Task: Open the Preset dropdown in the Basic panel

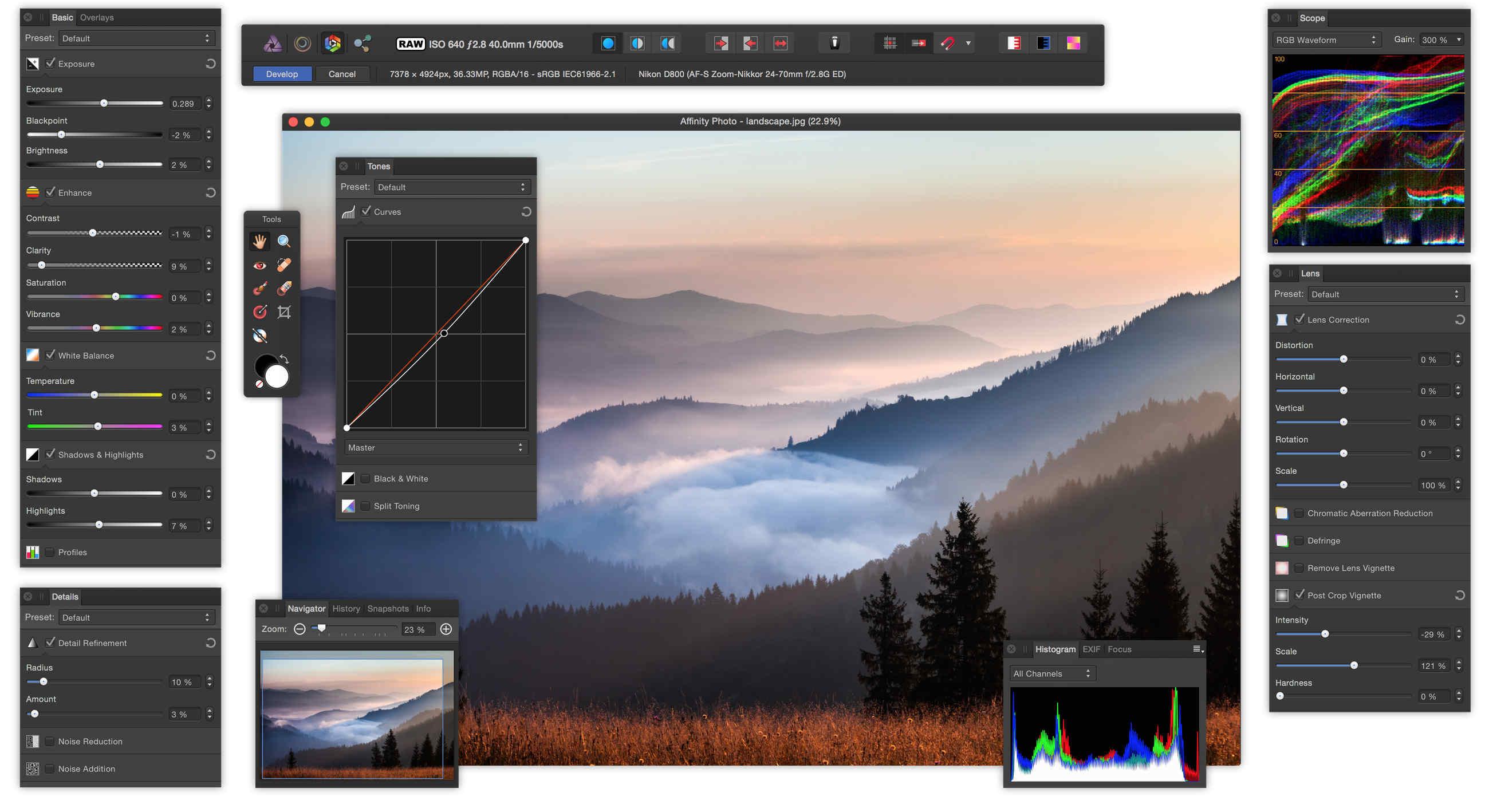Action: tap(136, 38)
